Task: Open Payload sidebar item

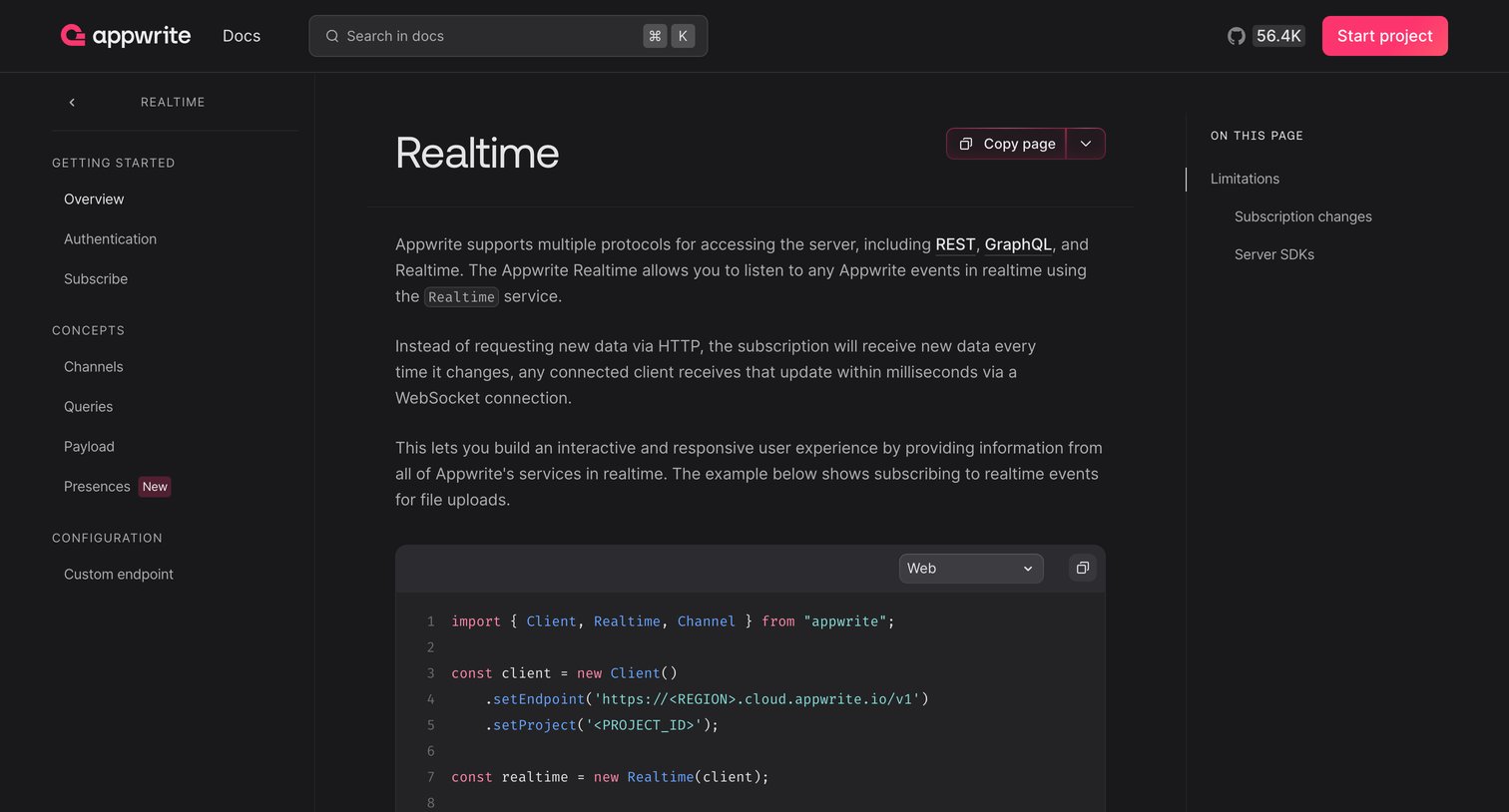Action: pos(89,447)
